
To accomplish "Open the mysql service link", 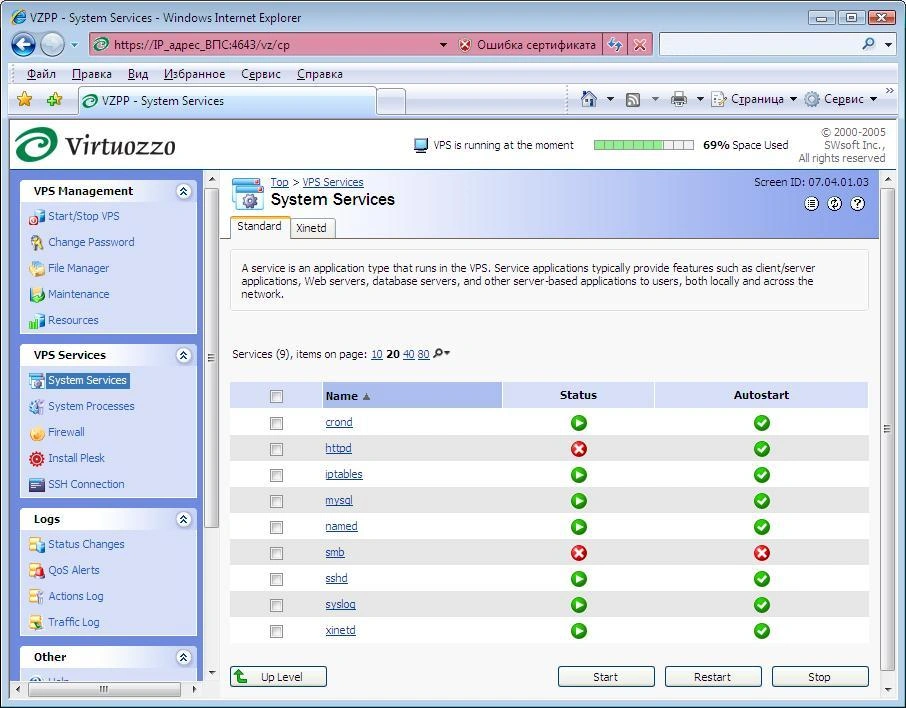I will click(339, 501).
